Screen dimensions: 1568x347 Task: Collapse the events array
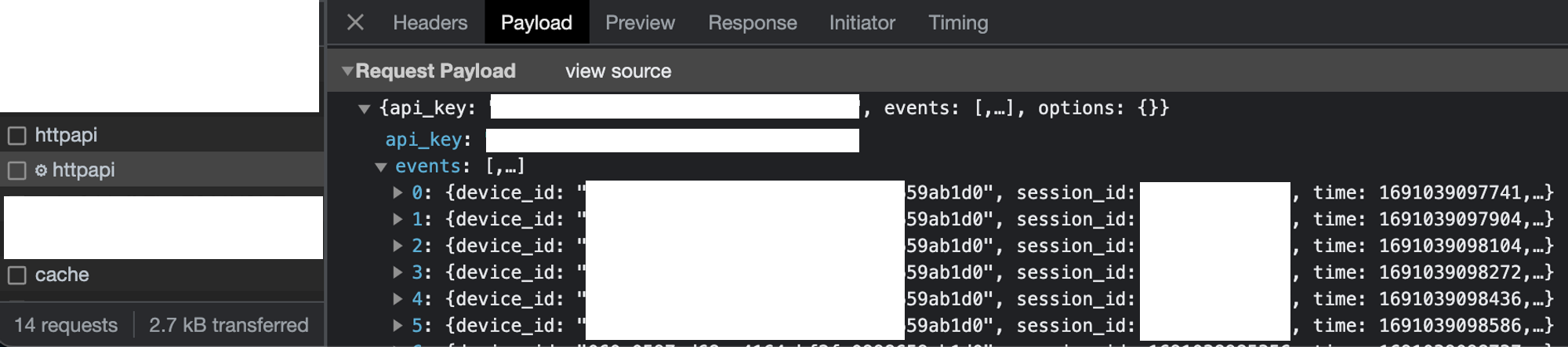coord(381,167)
